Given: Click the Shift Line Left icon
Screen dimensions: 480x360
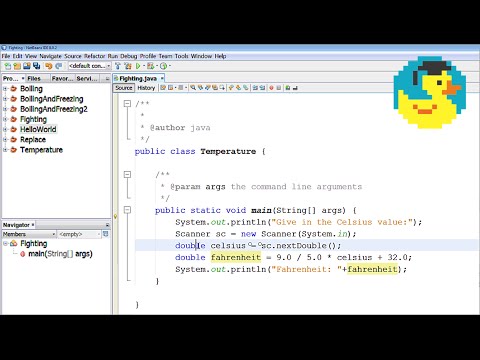Looking at the screenshot, I should 255,88.
